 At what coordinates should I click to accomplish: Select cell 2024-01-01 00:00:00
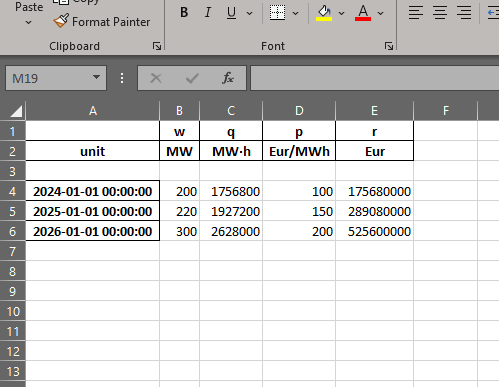(x=93, y=191)
